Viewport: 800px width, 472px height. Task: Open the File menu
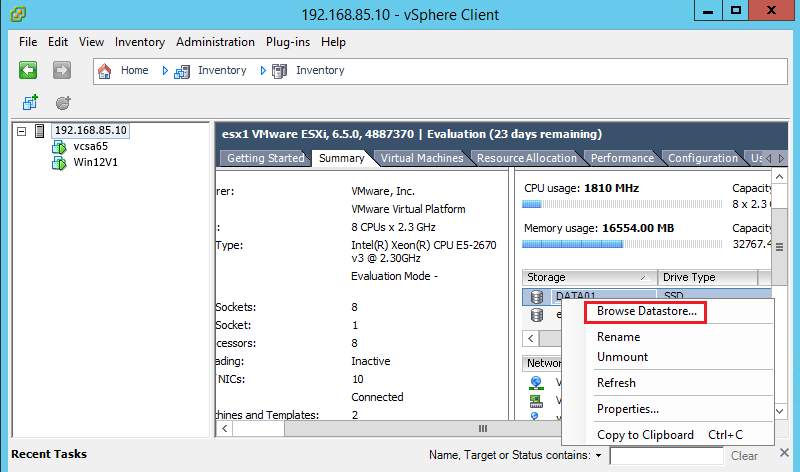(x=28, y=42)
